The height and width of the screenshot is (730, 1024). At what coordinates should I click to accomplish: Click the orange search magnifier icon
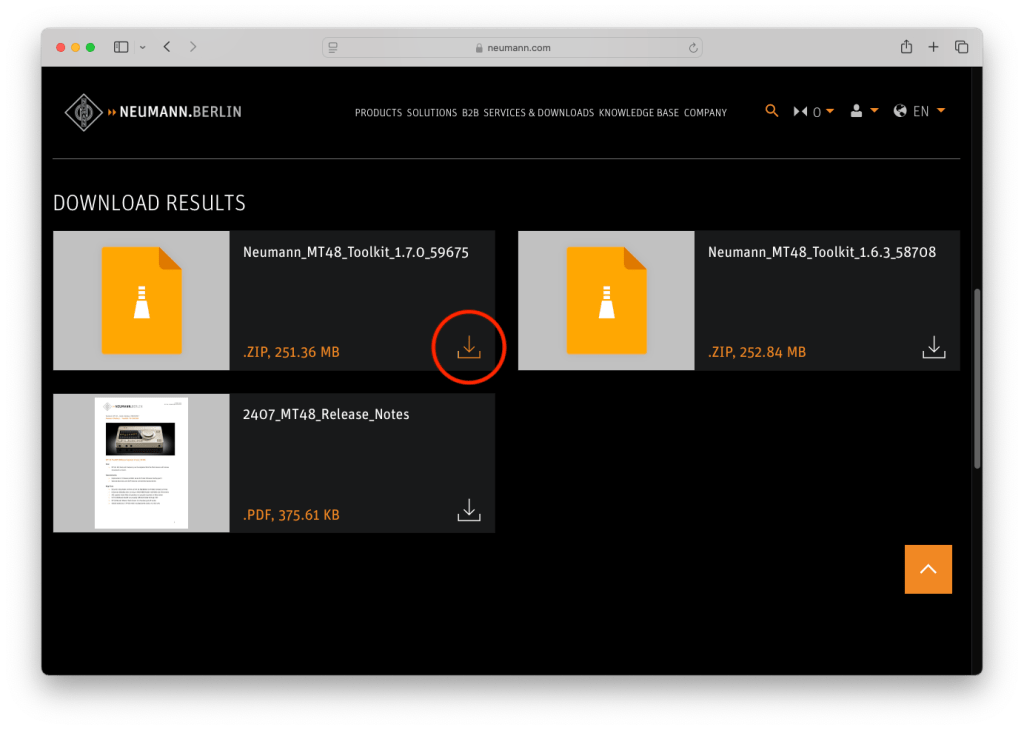[x=771, y=111]
